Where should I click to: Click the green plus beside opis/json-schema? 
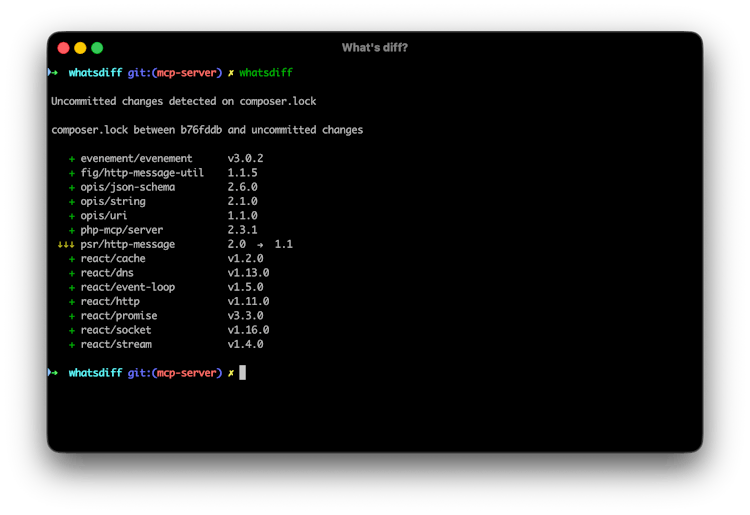pos(72,187)
